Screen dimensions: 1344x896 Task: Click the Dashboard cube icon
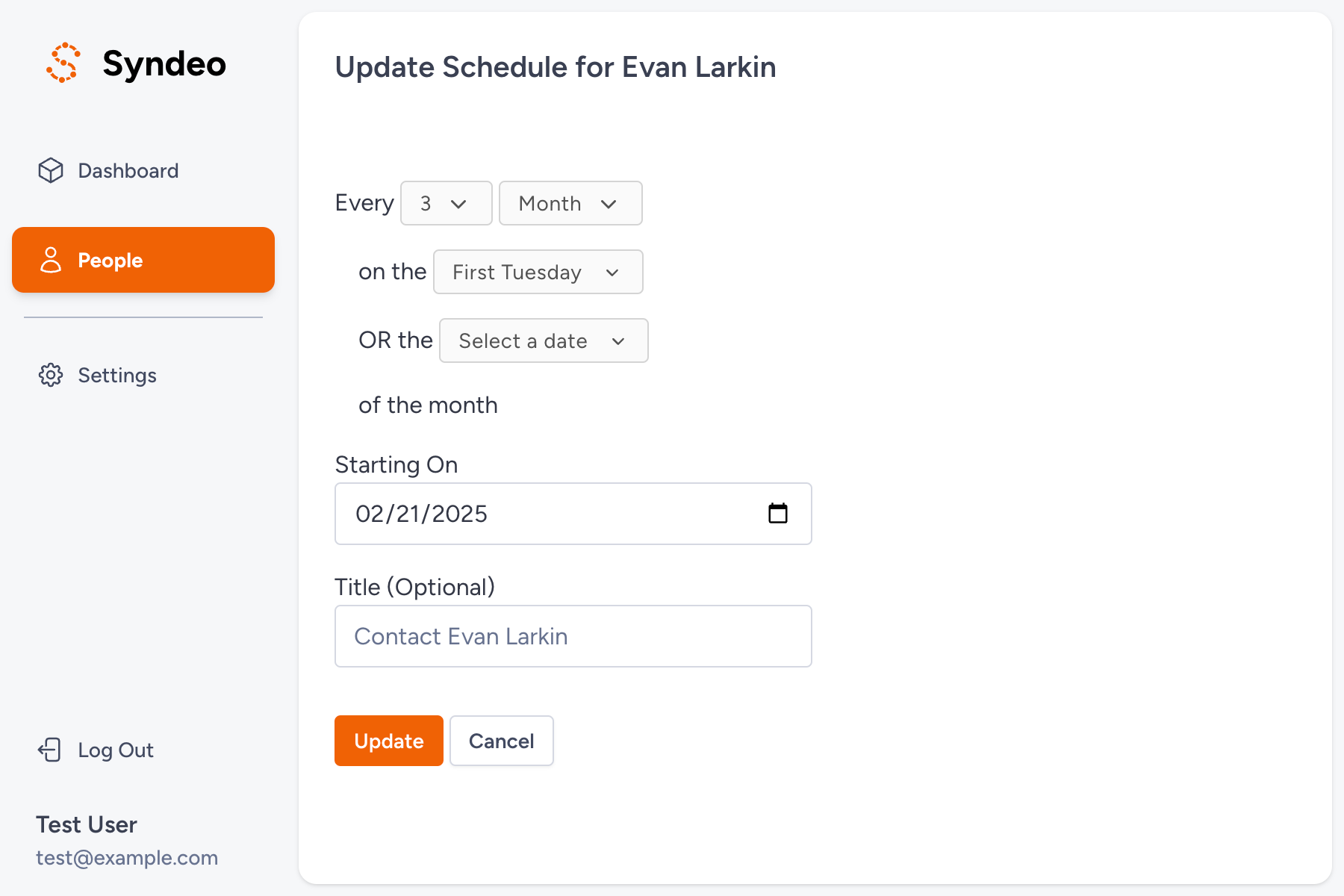pyautogui.click(x=51, y=170)
